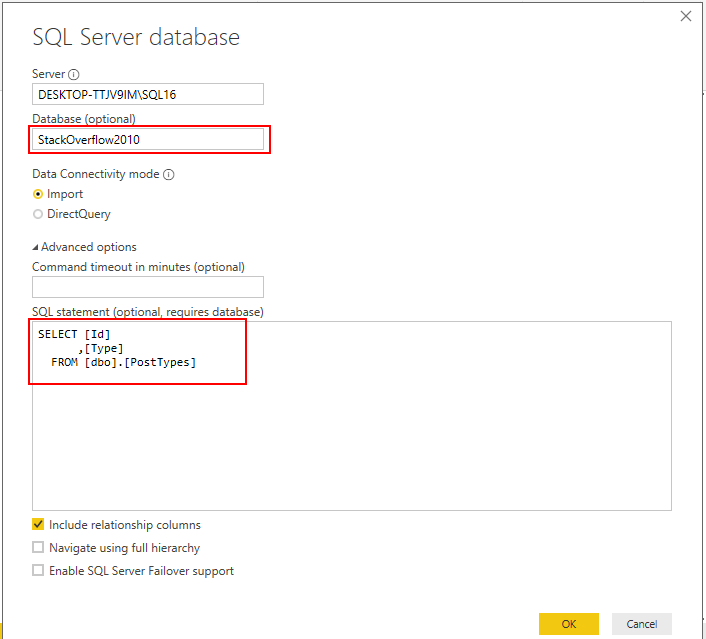The height and width of the screenshot is (639, 706).
Task: Click the info icon next to Server
Action: pos(74,74)
